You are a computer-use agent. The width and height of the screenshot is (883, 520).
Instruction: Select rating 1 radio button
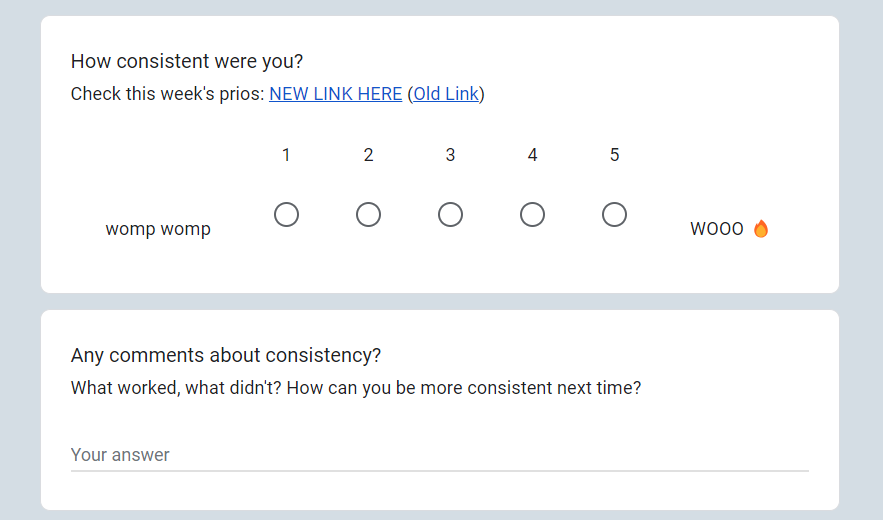286,215
